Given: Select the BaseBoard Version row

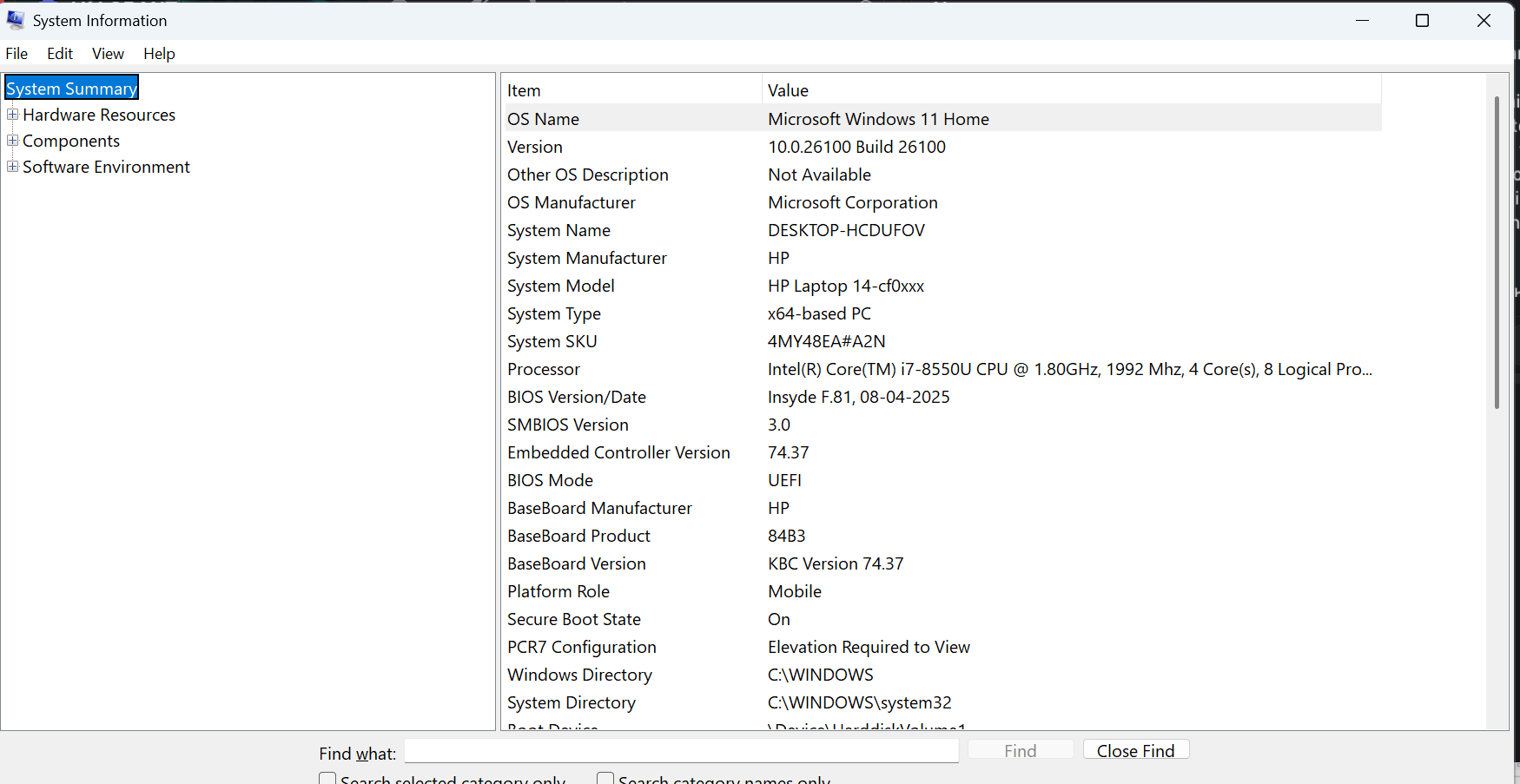Looking at the screenshot, I should coord(942,563).
